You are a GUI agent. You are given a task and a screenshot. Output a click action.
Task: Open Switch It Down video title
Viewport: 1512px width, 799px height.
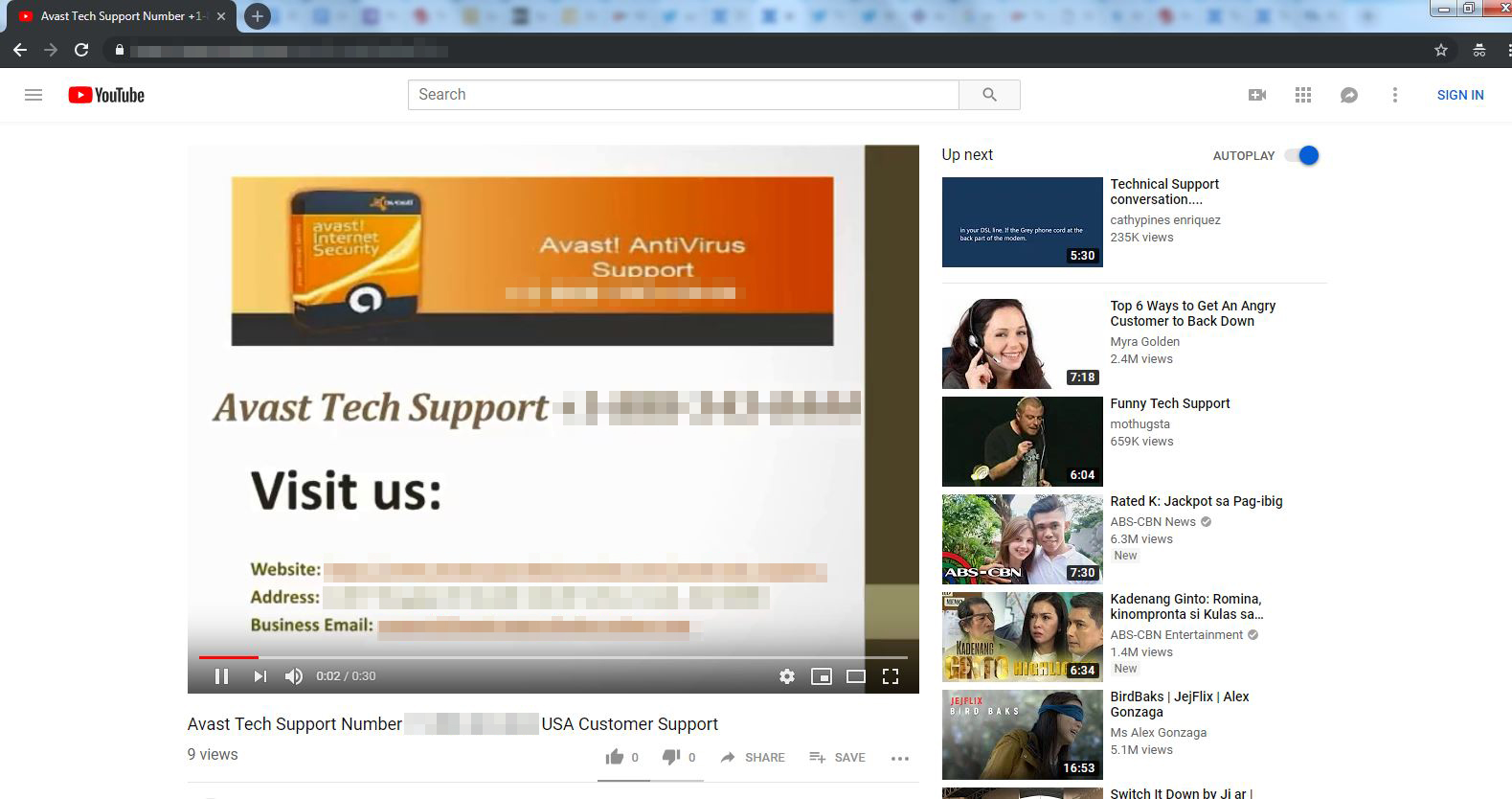(1182, 793)
